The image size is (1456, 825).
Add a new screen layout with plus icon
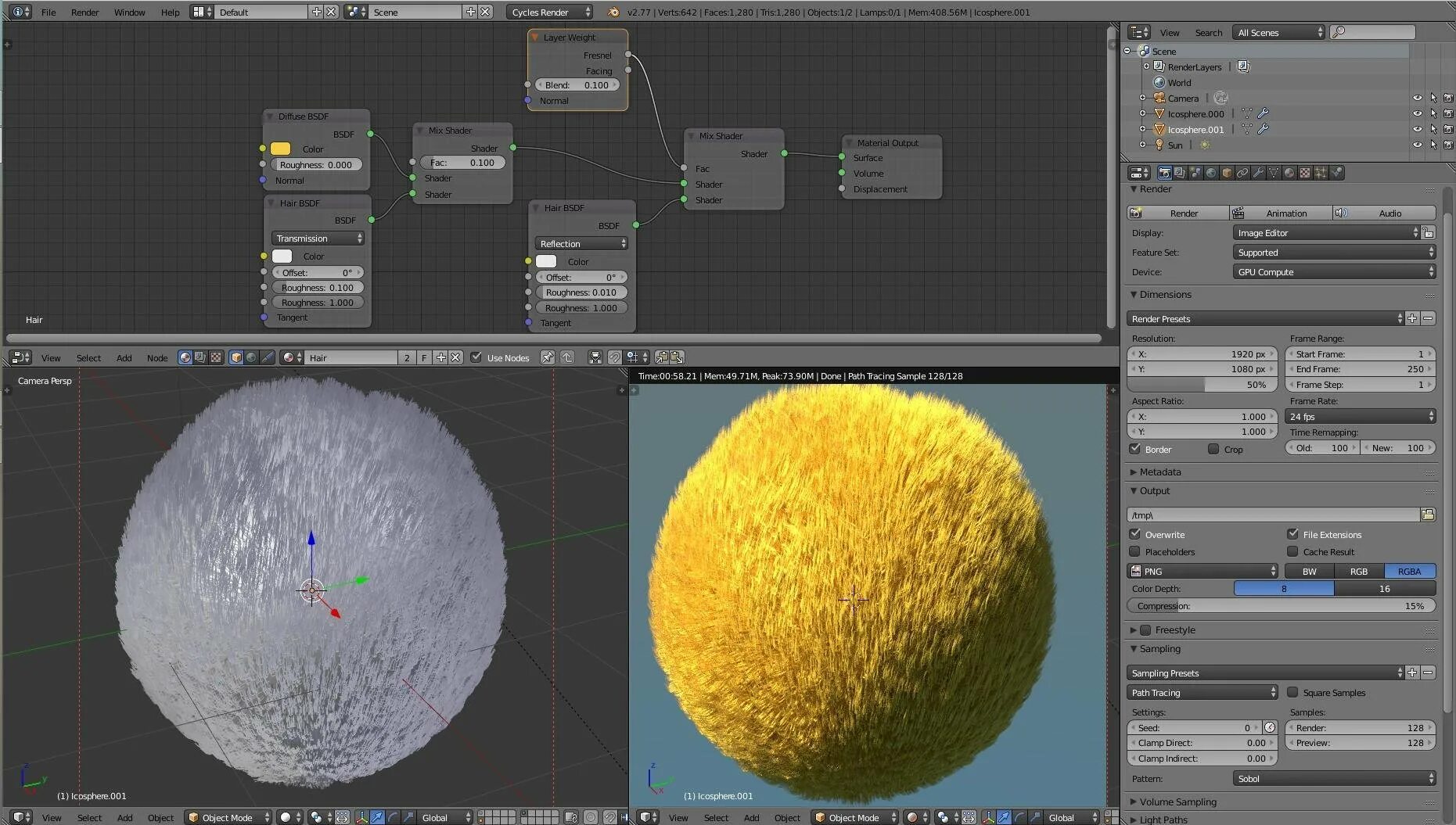point(316,12)
